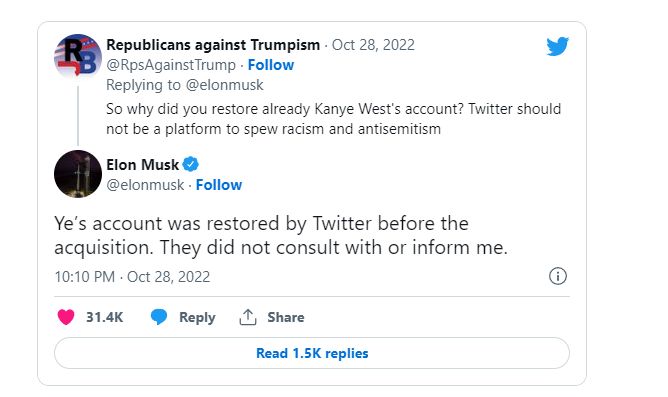The width and height of the screenshot is (668, 397).
Task: Open Elon Musk's profile avatar
Action: click(78, 174)
